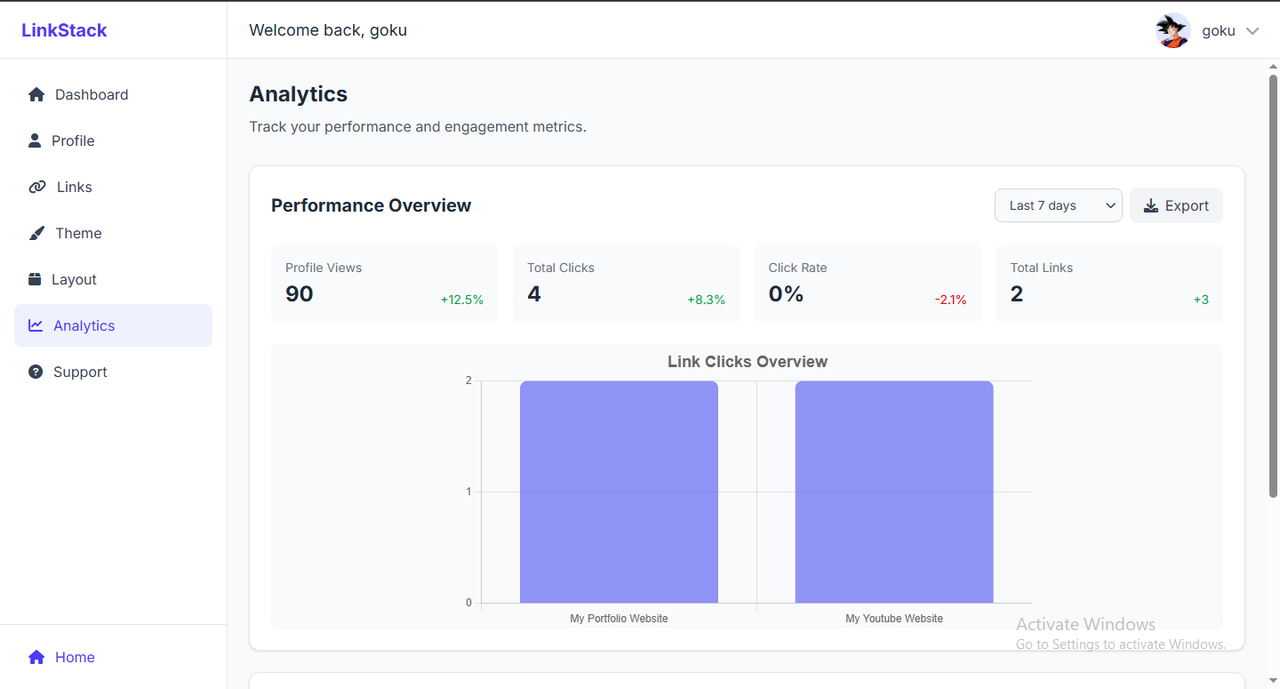
Task: Click the page vertical scrollbar thumb
Action: [x=1273, y=285]
